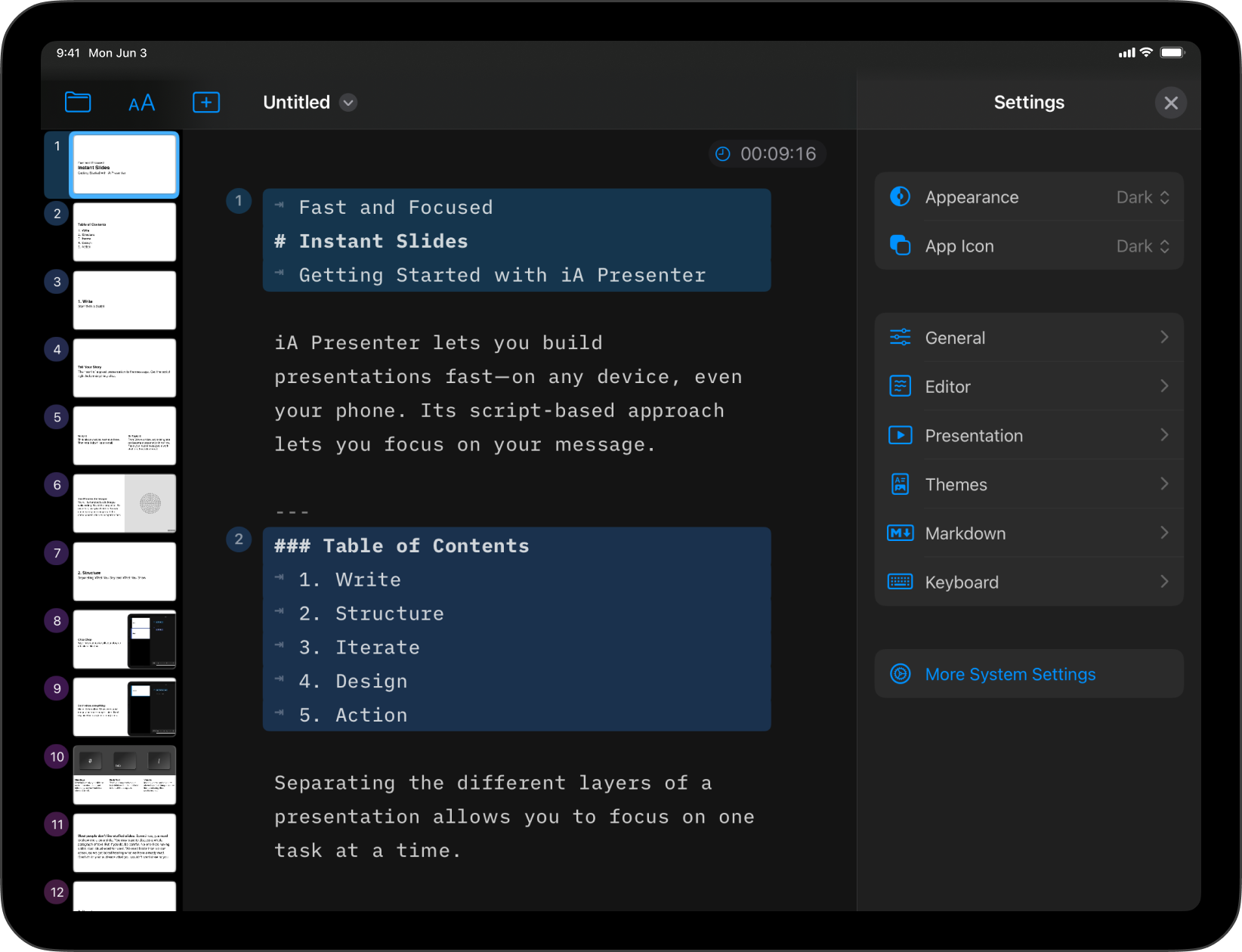Click the '1. Write' list line
This screenshot has width=1242, height=952.
coord(350,580)
